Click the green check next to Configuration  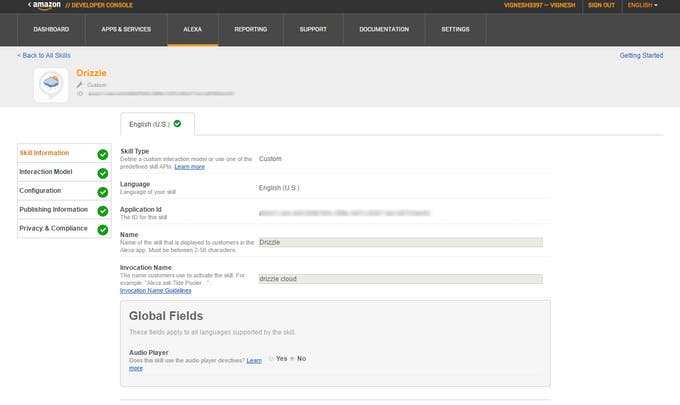(x=103, y=192)
